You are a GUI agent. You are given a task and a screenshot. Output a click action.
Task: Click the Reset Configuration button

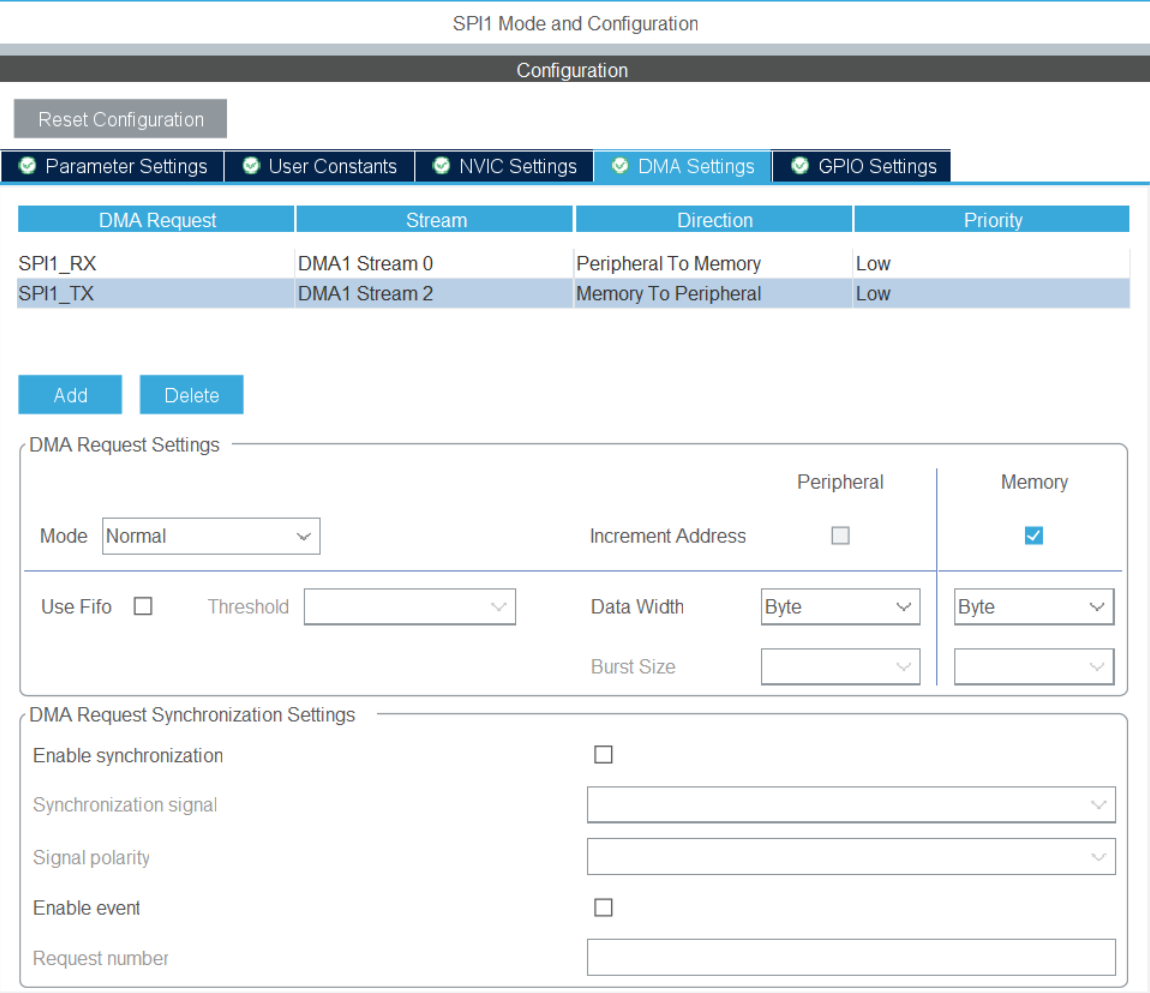click(x=120, y=119)
